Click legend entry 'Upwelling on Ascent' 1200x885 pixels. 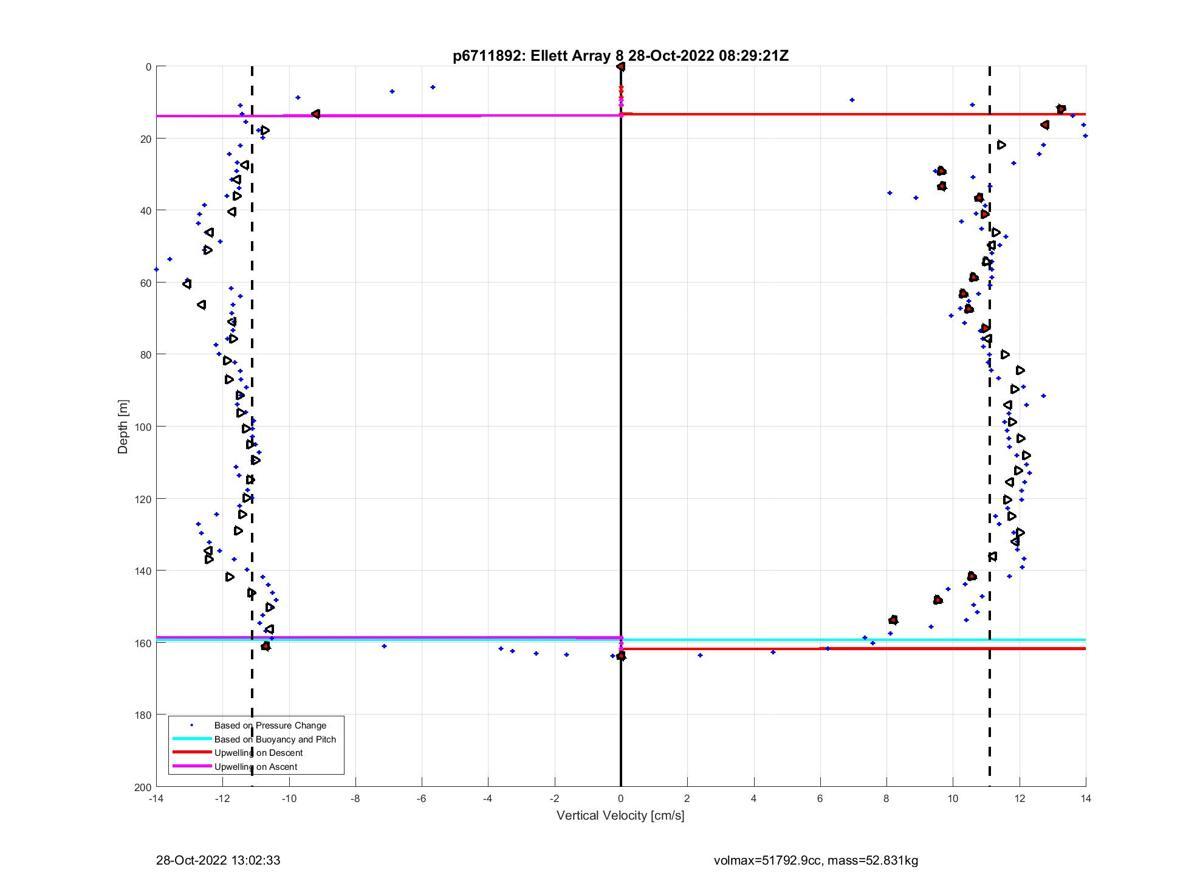coord(255,767)
